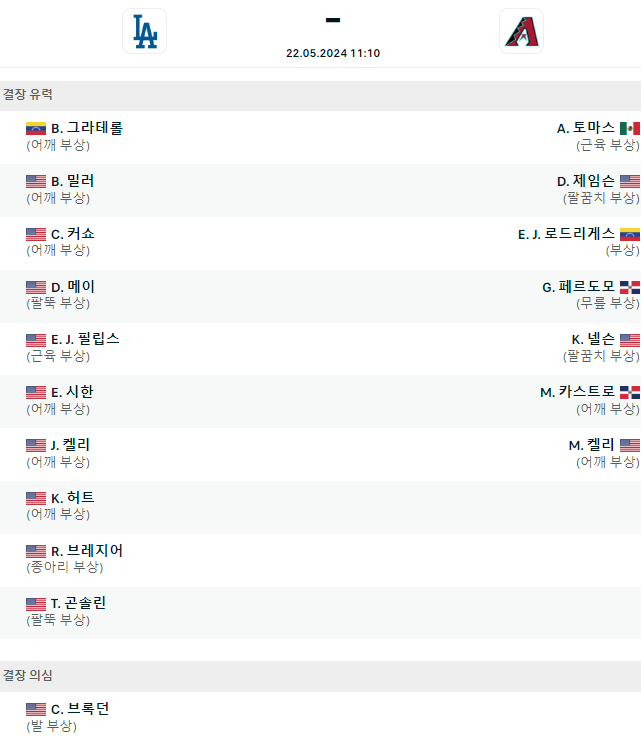
Task: Open player B. 밀러
Action: click(x=73, y=181)
